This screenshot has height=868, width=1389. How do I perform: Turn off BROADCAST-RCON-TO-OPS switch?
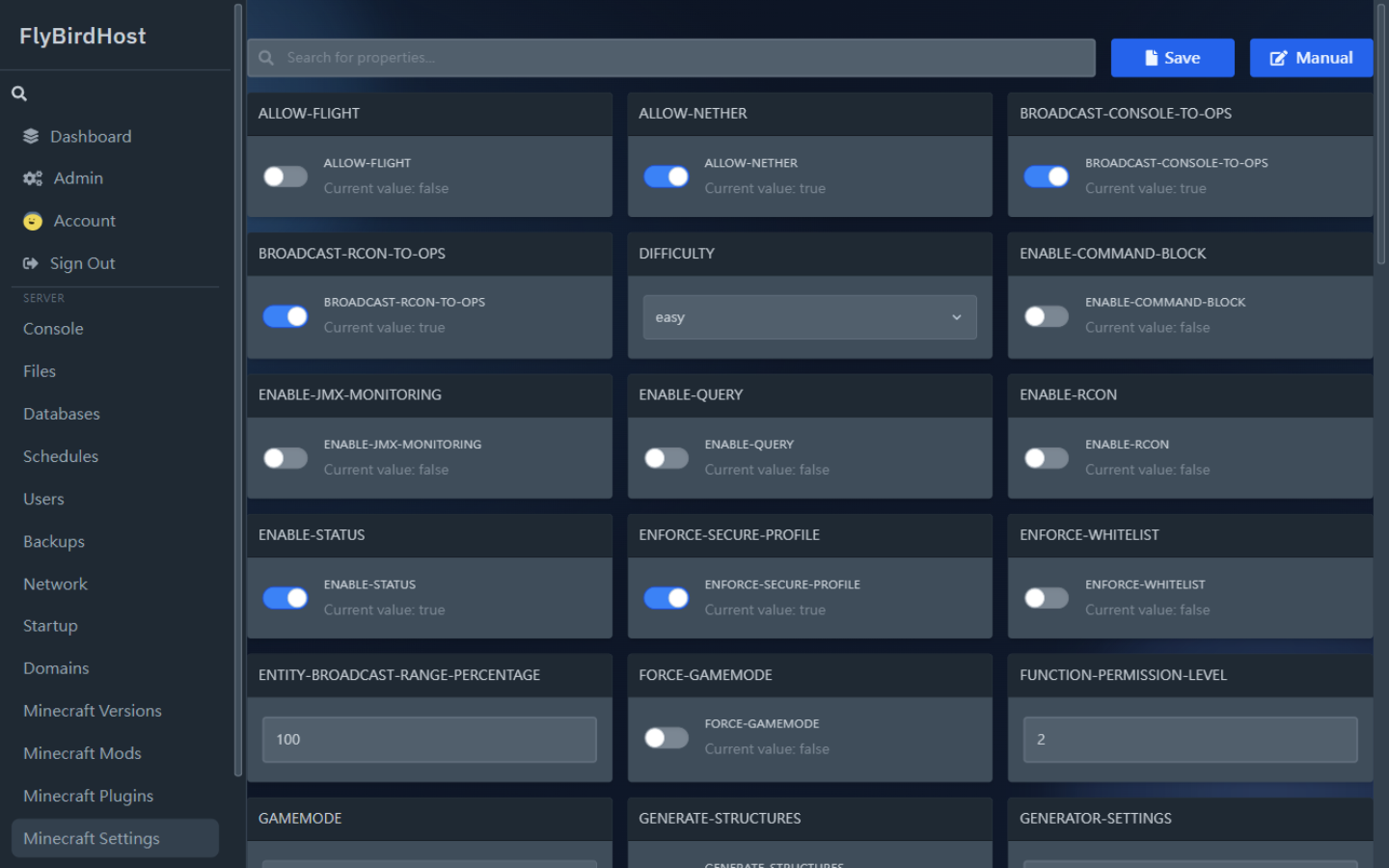pyautogui.click(x=286, y=316)
